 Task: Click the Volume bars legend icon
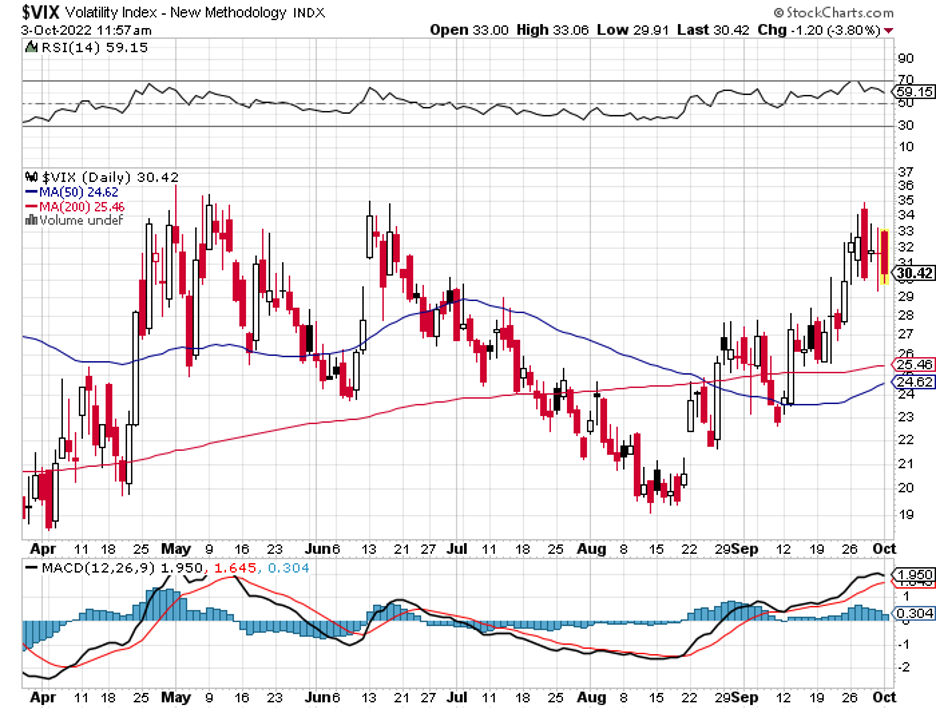pos(31,220)
